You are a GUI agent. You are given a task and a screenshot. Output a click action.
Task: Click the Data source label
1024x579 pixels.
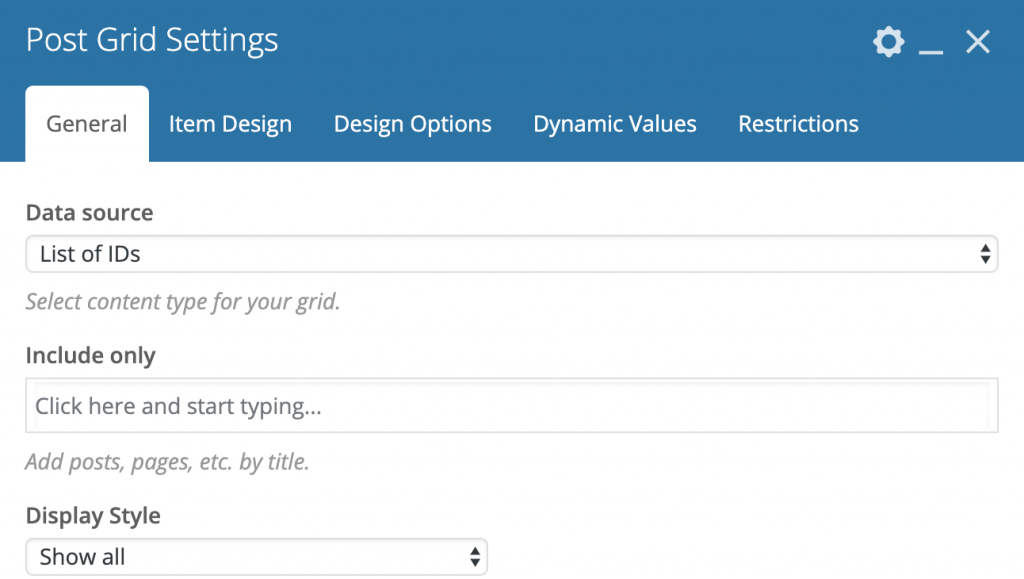[x=89, y=213]
